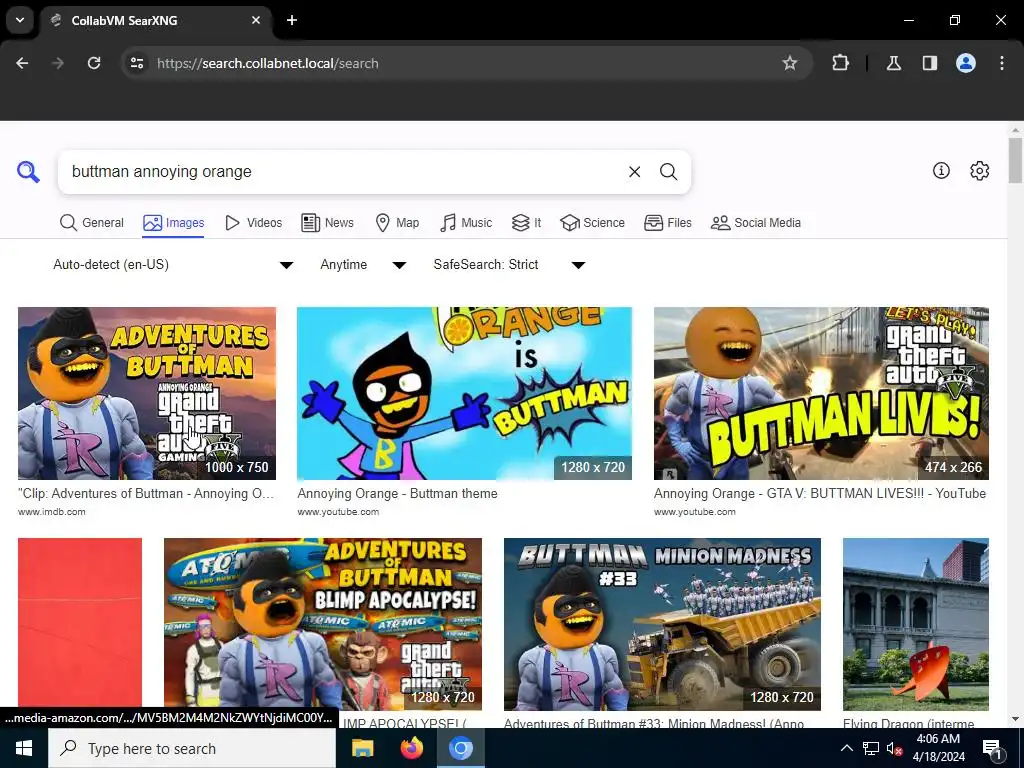The image size is (1024, 768).
Task: View site information icon in address bar
Action: point(137,63)
